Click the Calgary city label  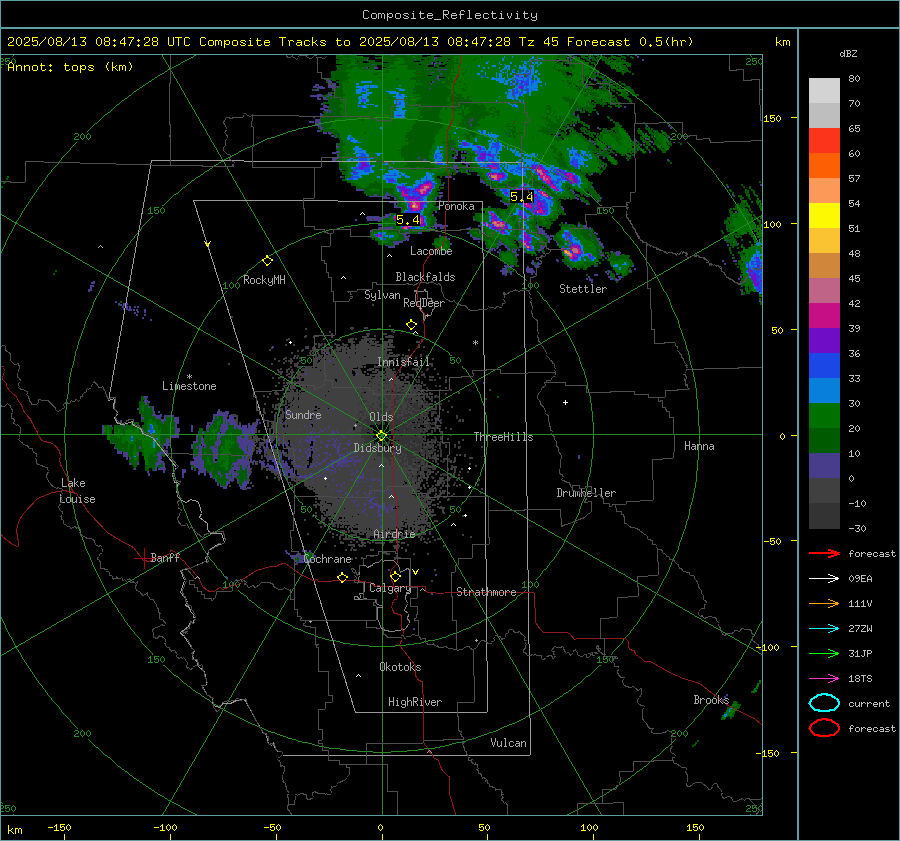pos(390,588)
